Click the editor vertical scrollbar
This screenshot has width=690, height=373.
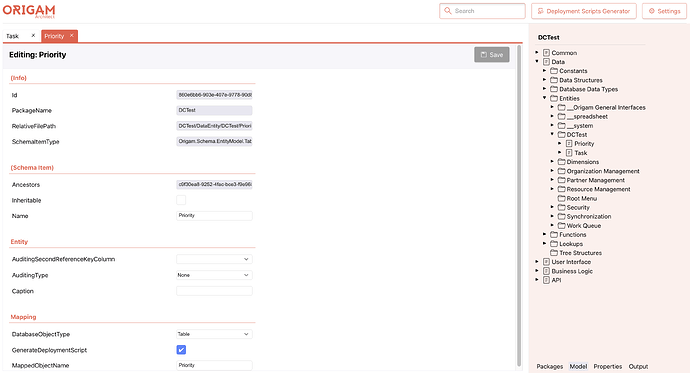coord(519,206)
